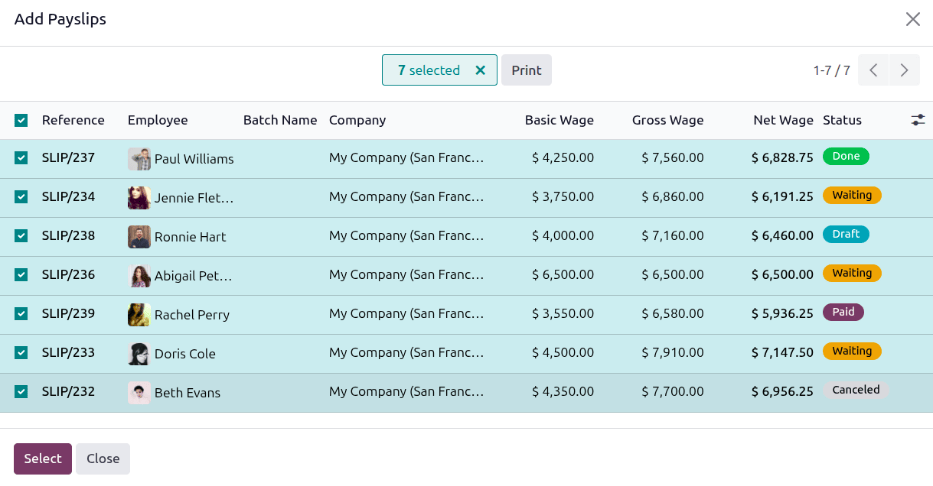The image size is (933, 486).
Task: Sort by Net Wage column header
Action: (x=782, y=120)
